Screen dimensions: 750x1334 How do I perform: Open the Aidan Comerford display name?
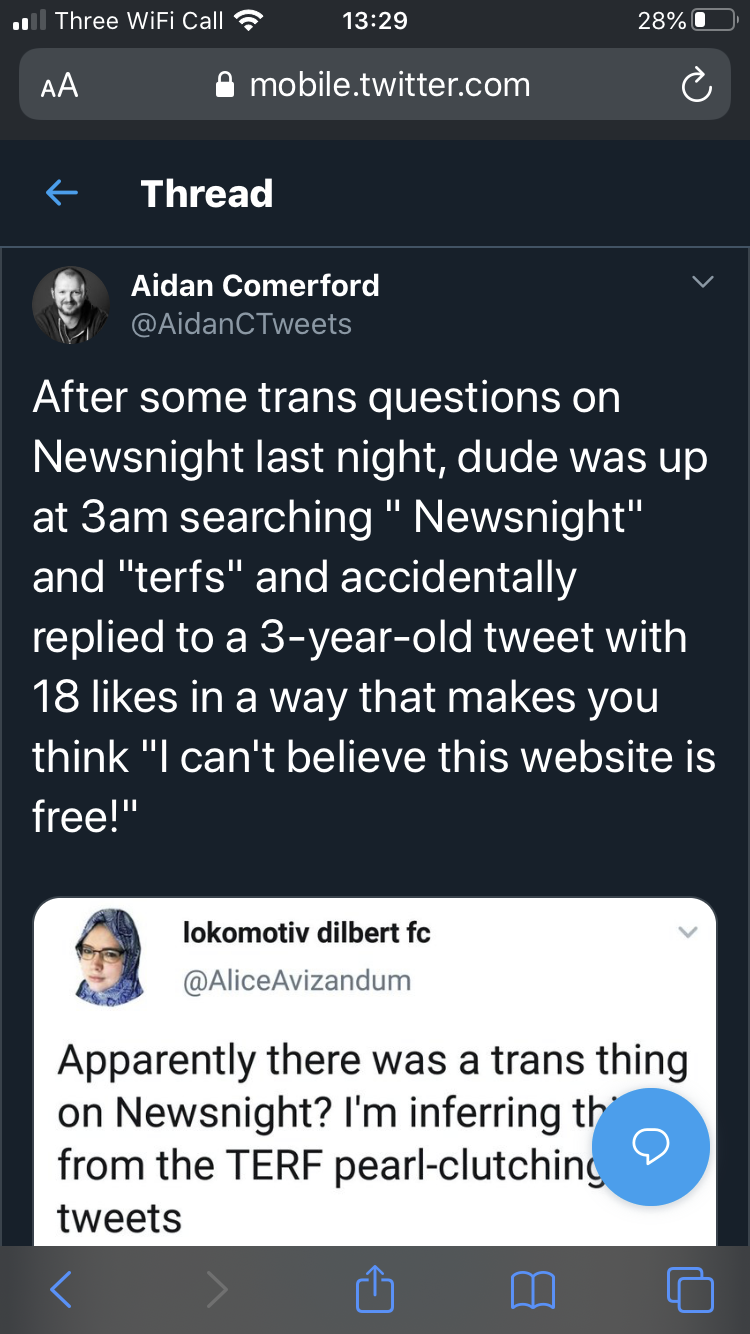pyautogui.click(x=255, y=285)
